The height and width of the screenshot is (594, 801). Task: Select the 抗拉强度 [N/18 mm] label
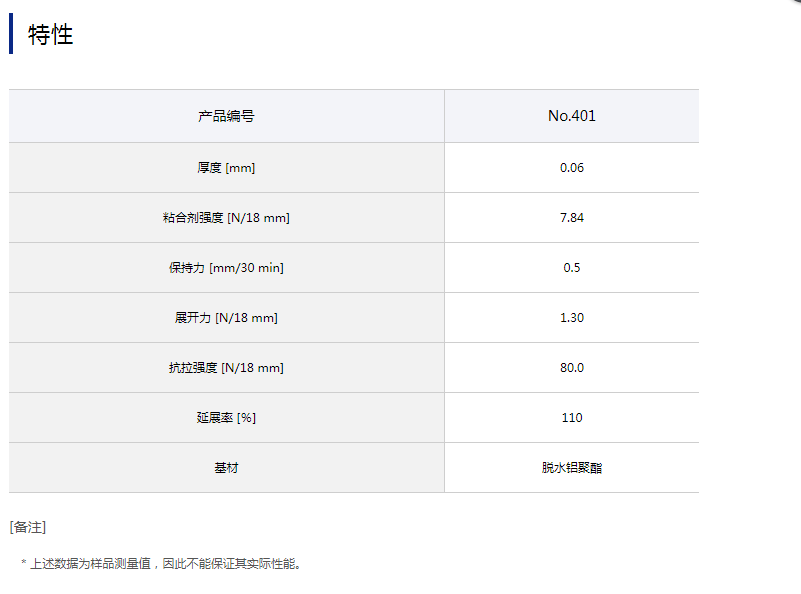[x=226, y=368]
